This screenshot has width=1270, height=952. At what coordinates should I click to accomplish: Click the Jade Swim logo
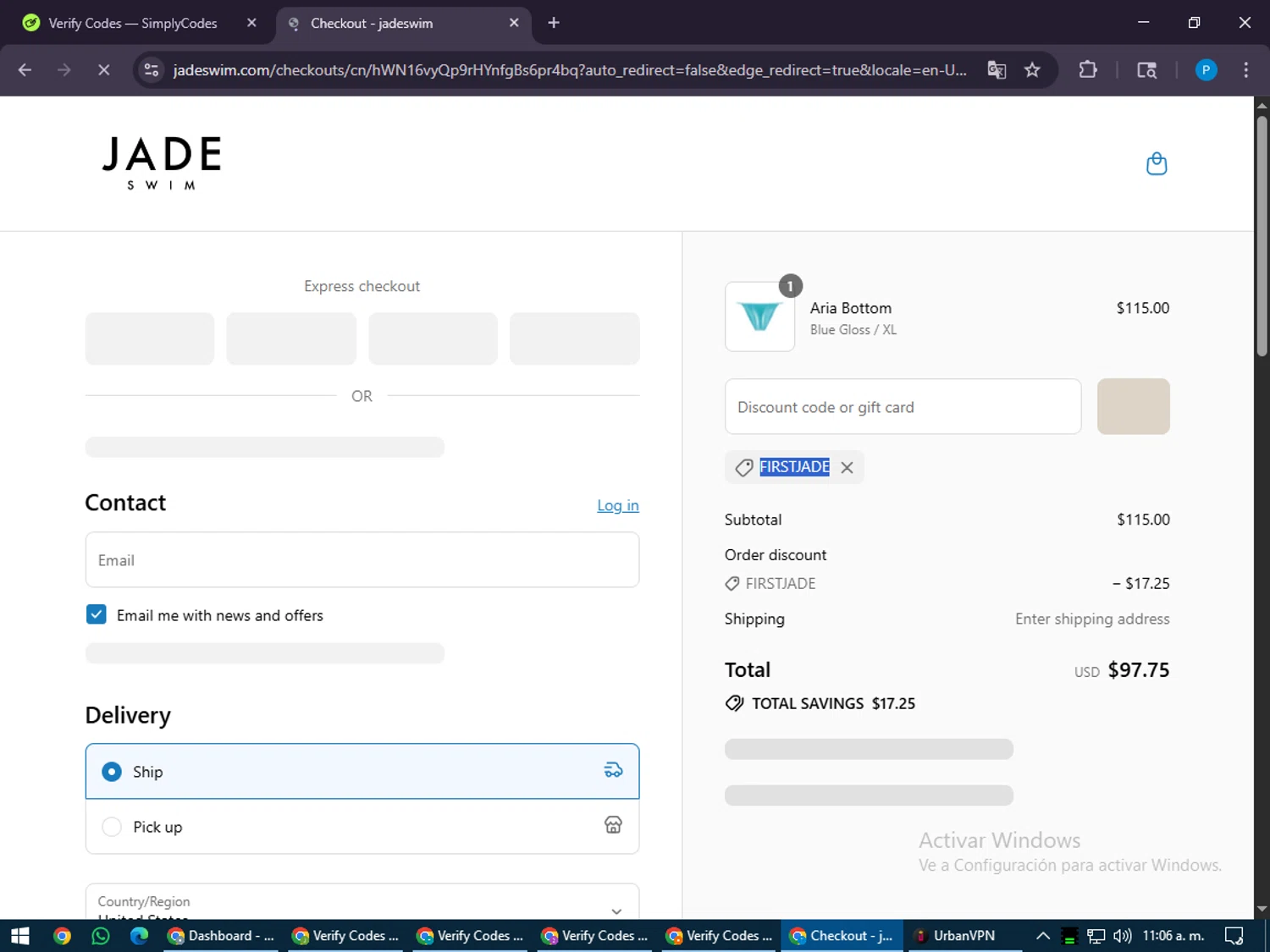click(x=162, y=163)
